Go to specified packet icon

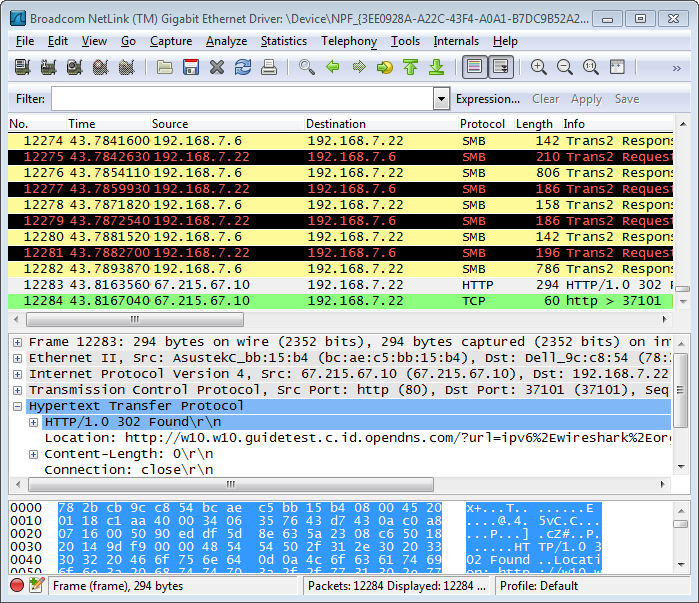(x=385, y=67)
